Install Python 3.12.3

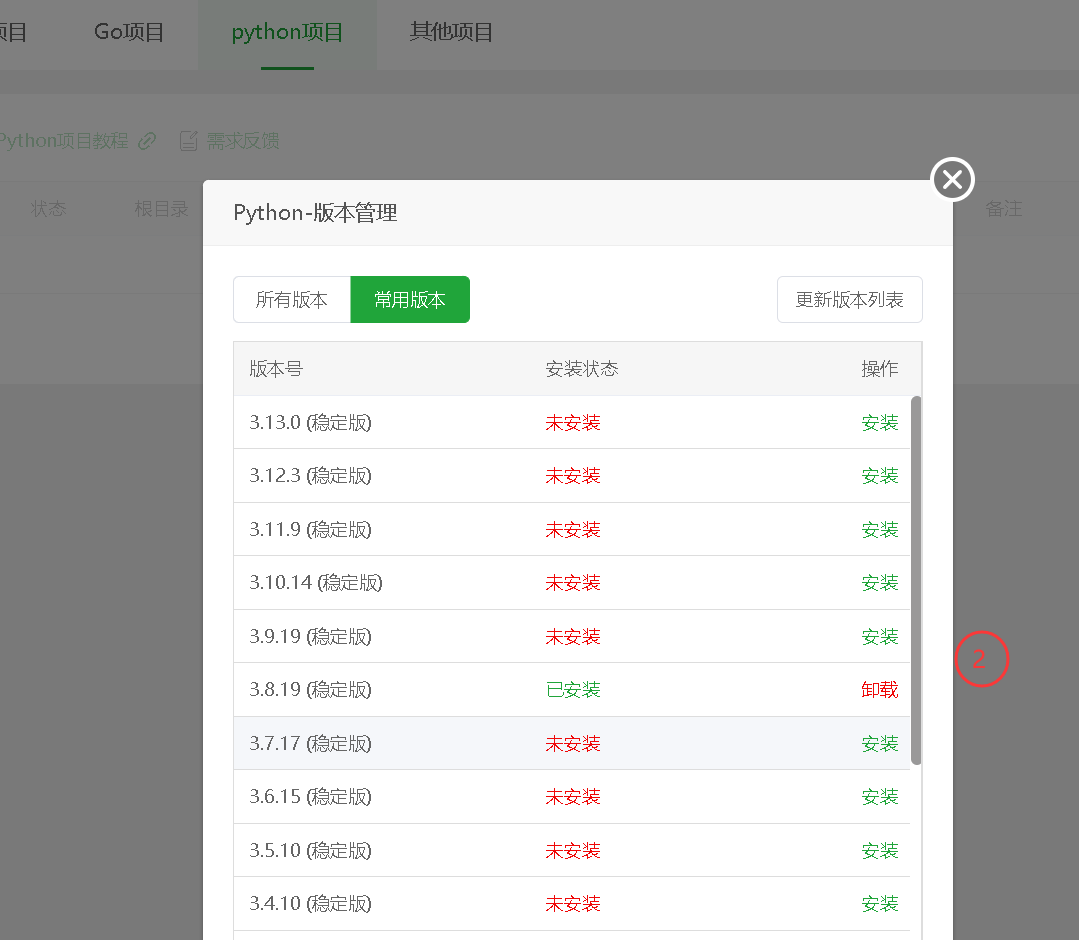[879, 476]
